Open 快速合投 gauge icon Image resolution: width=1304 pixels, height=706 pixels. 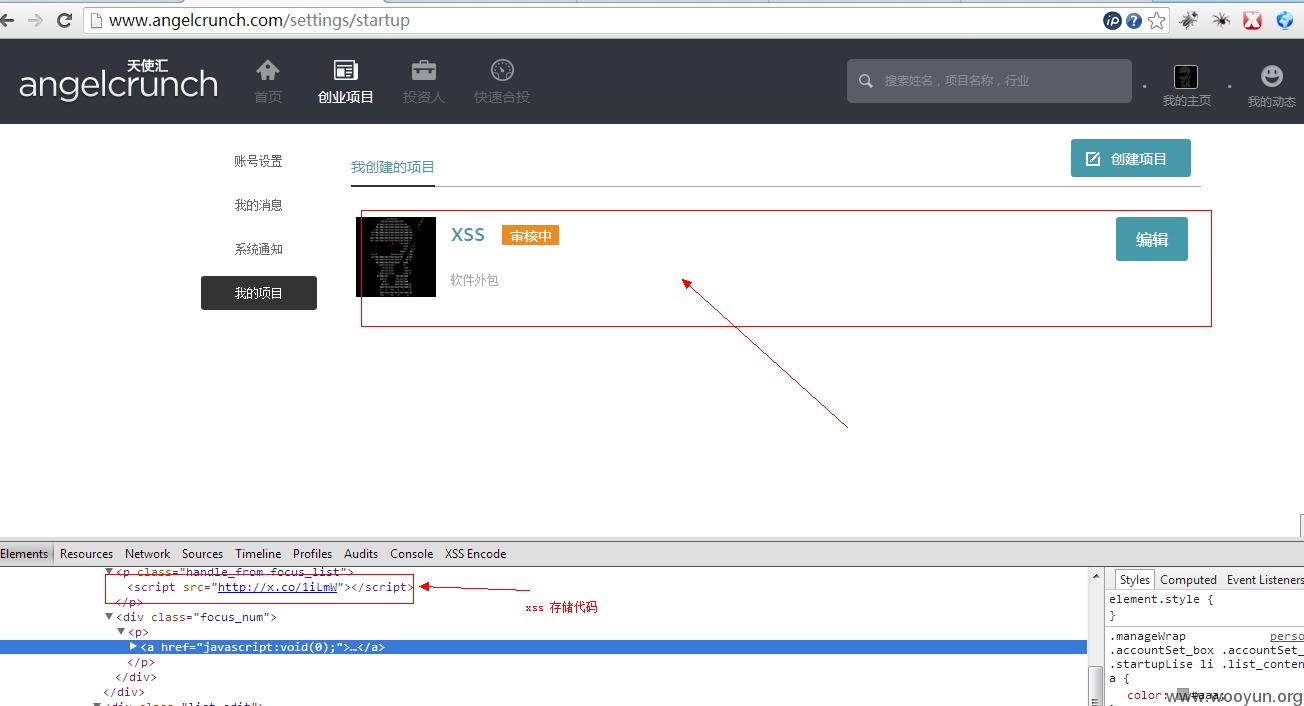coord(502,70)
